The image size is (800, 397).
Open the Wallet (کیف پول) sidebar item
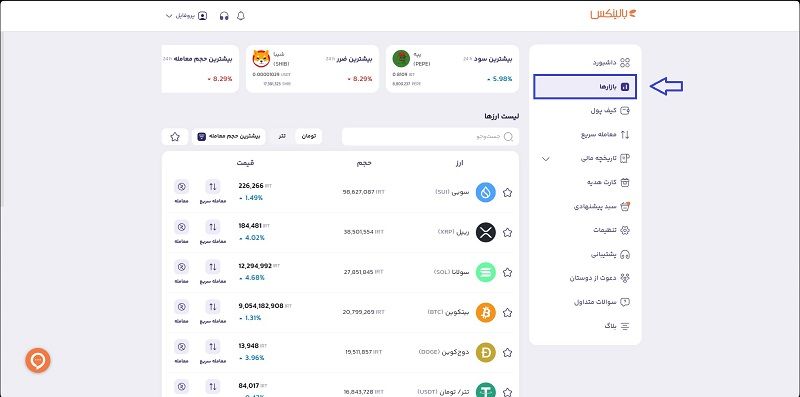(611, 110)
